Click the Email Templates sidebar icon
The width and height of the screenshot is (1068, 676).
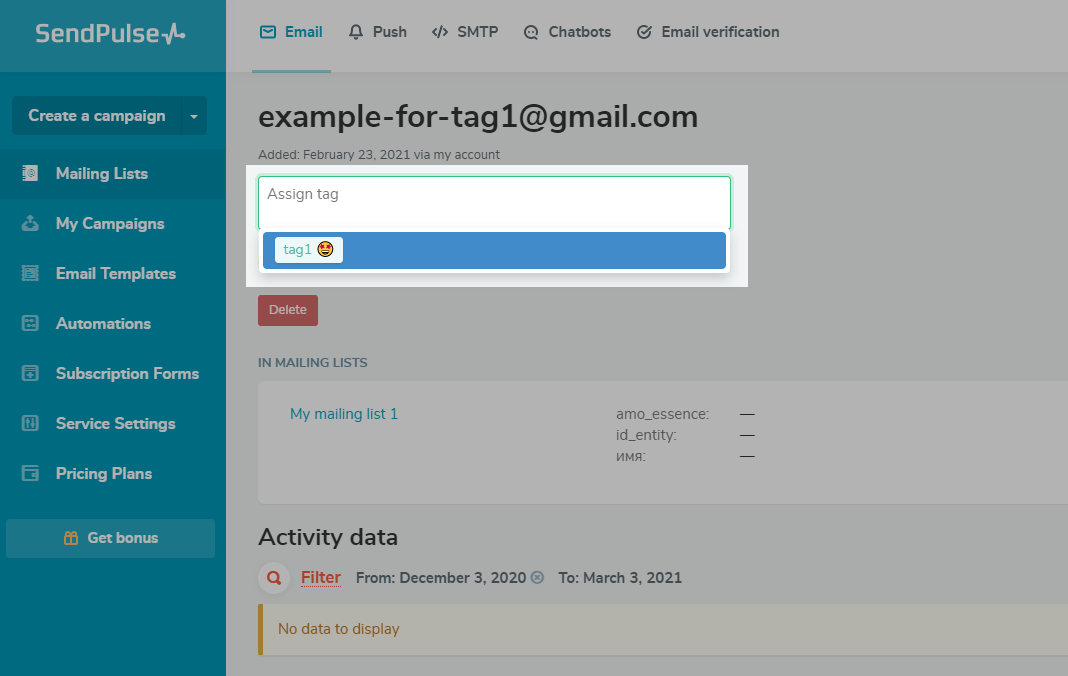click(30, 273)
